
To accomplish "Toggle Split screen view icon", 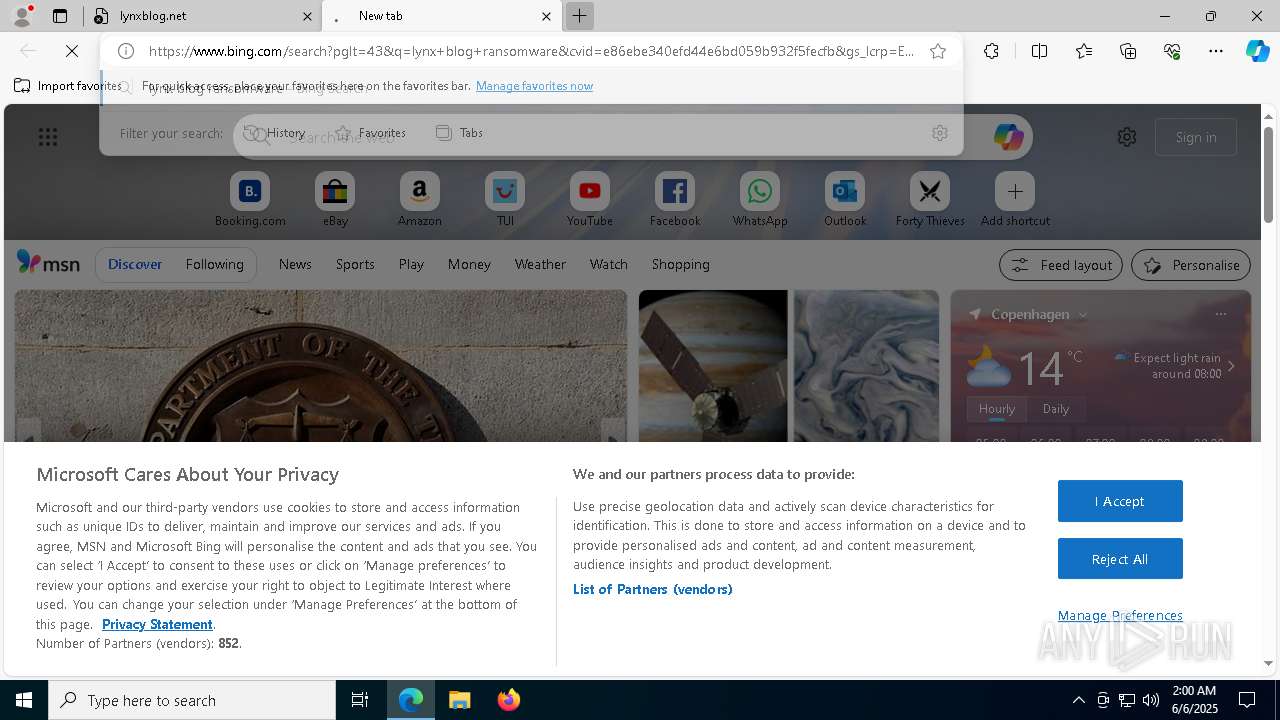I will coord(1039,51).
